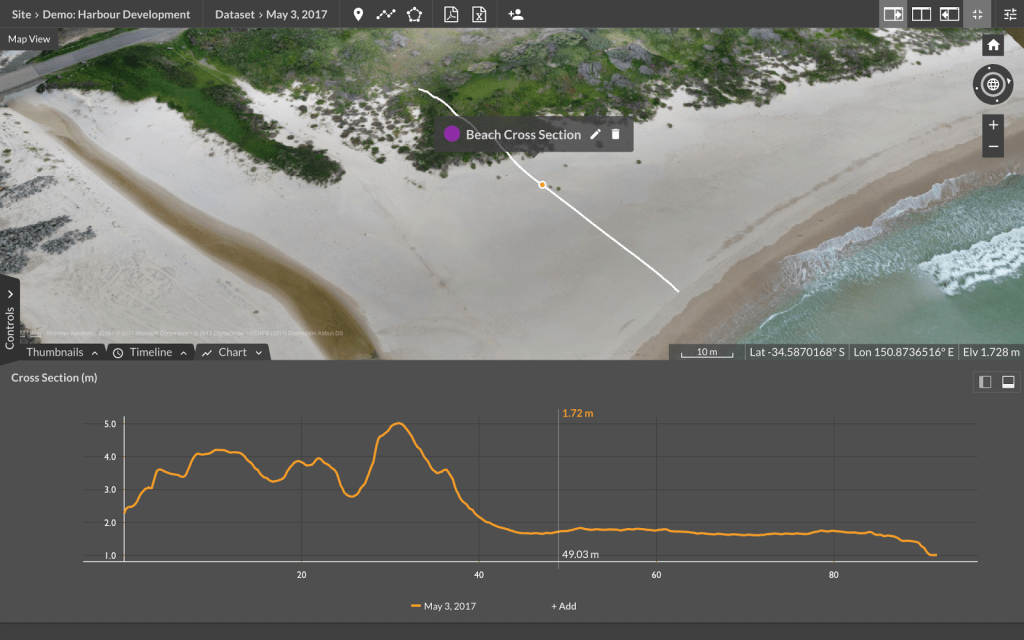Open the globe navigation control

(992, 85)
